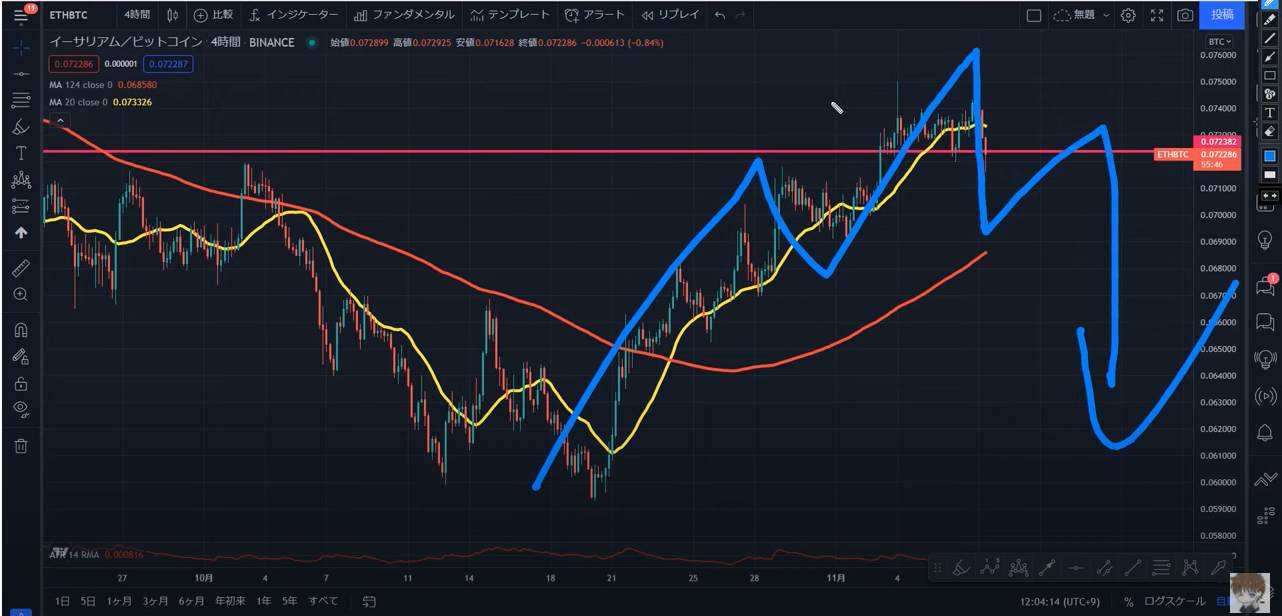This screenshot has width=1282, height=616.
Task: Toggle the ログスケール log scale option
Action: [1173, 602]
